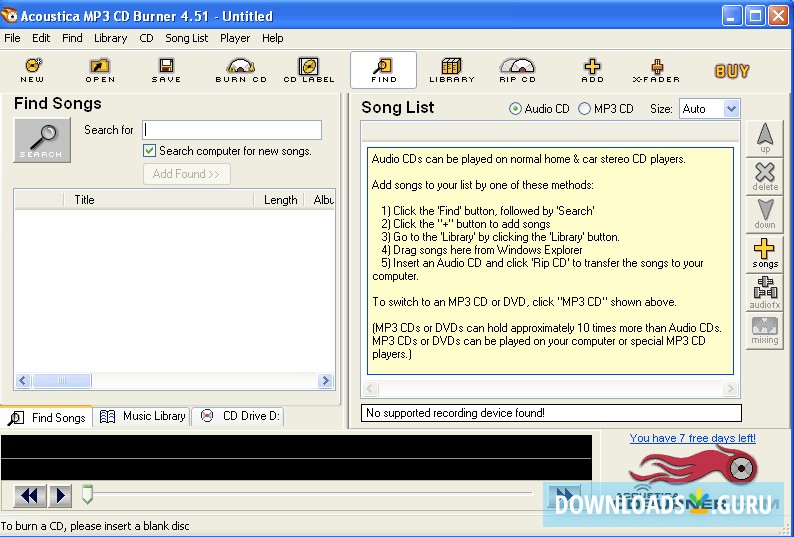Screen dimensions: 794x537
Task: Select the Find toolbar button
Action: click(383, 70)
